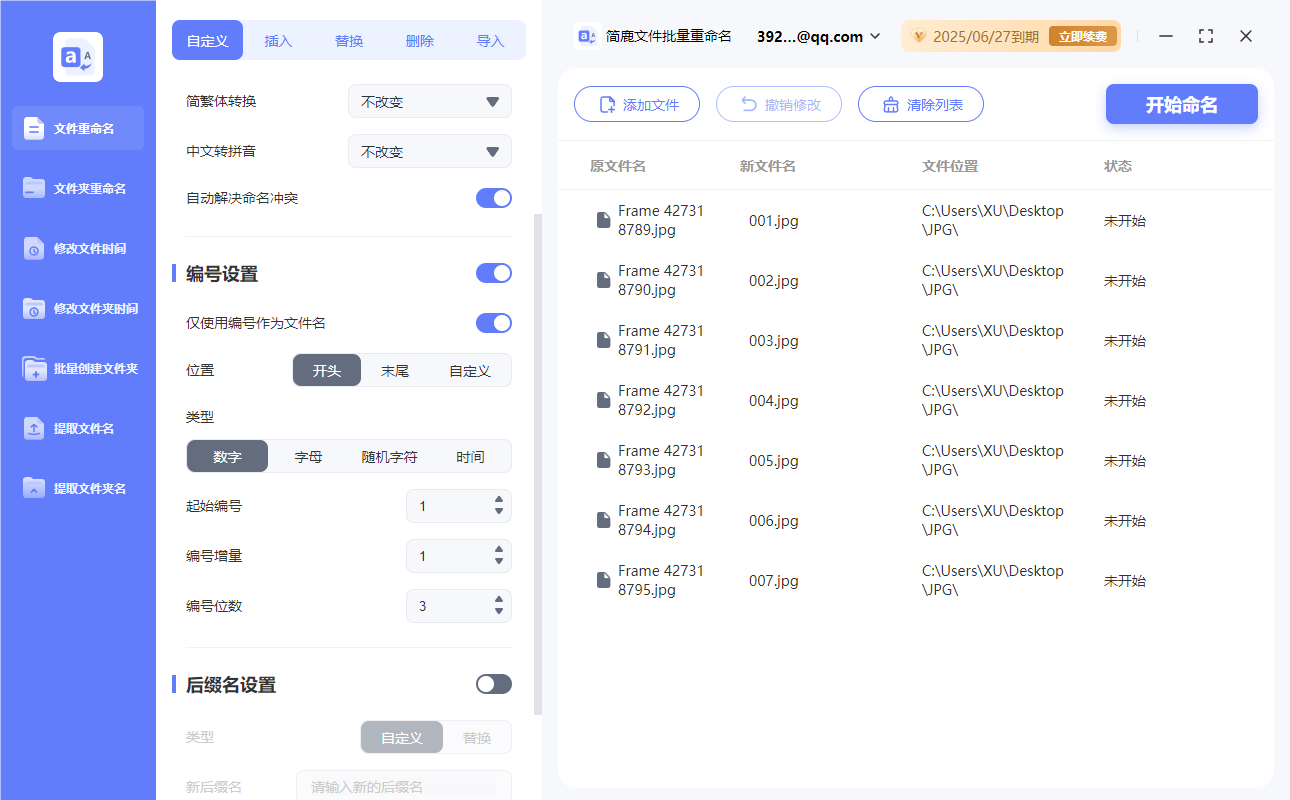1290x800 pixels.
Task: Click the 开始命名 button
Action: point(1181,104)
